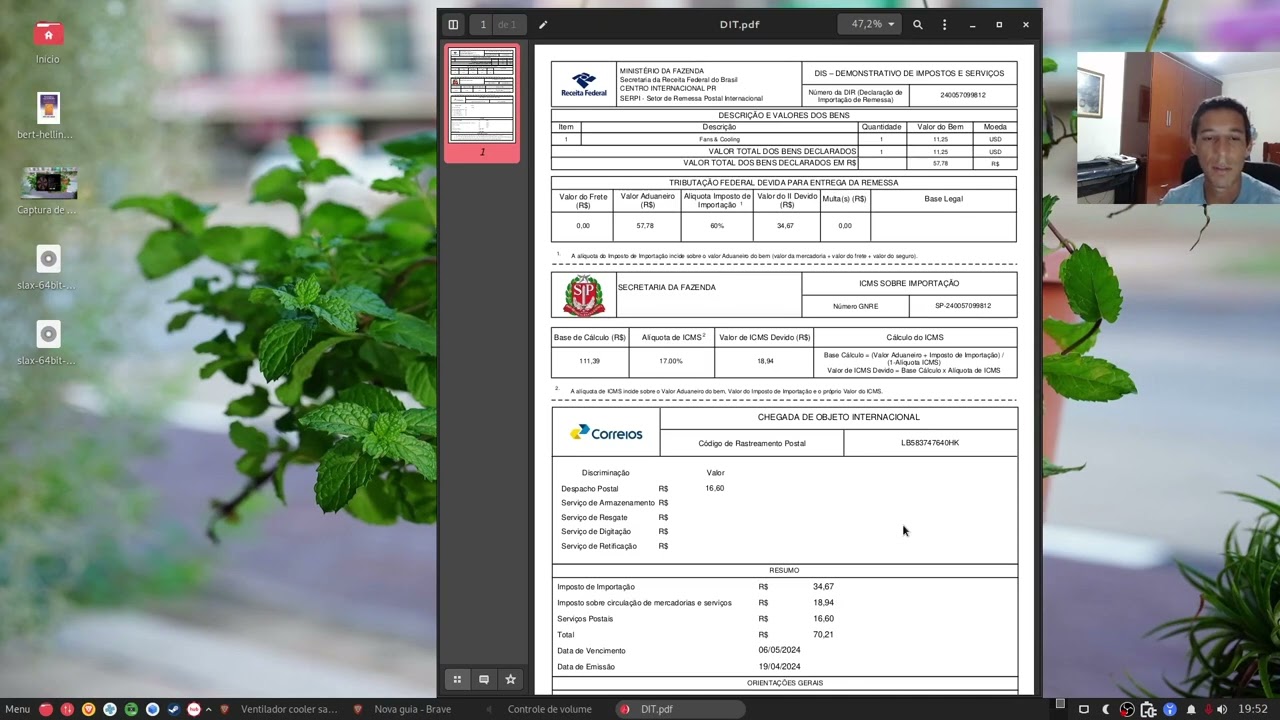Viewport: 1280px width, 720px height.
Task: Open the second slax-64bit disc image
Action: tap(48, 342)
